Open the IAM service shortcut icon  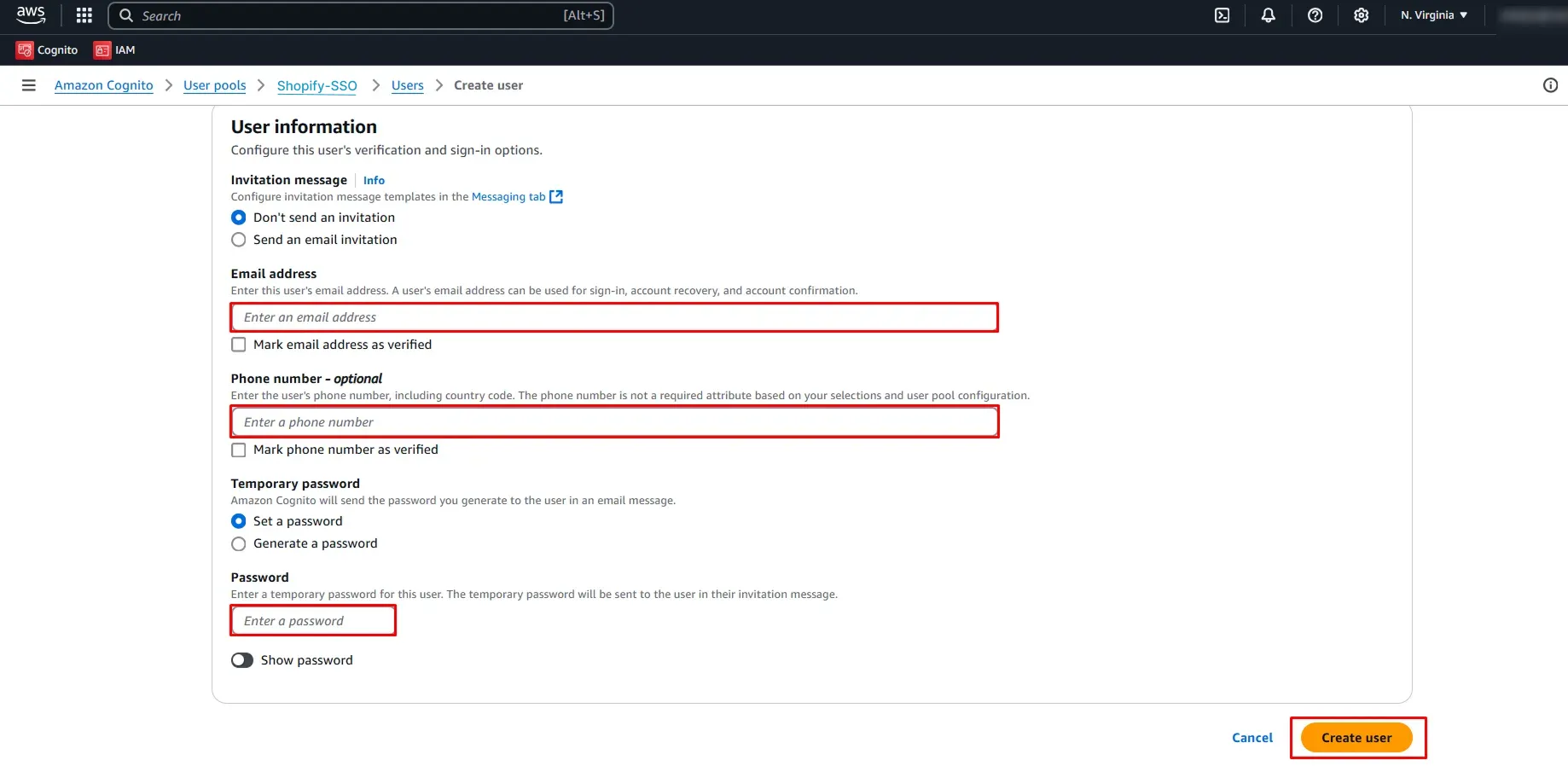(102, 50)
